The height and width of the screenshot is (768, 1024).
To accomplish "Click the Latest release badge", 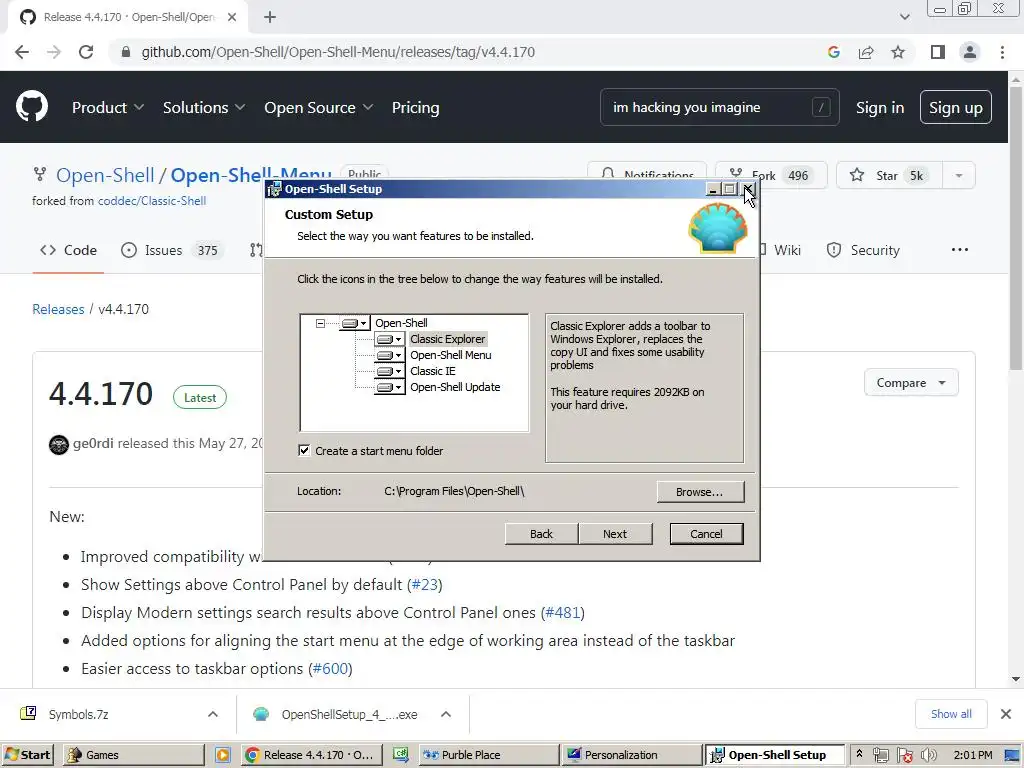I will 200,397.
